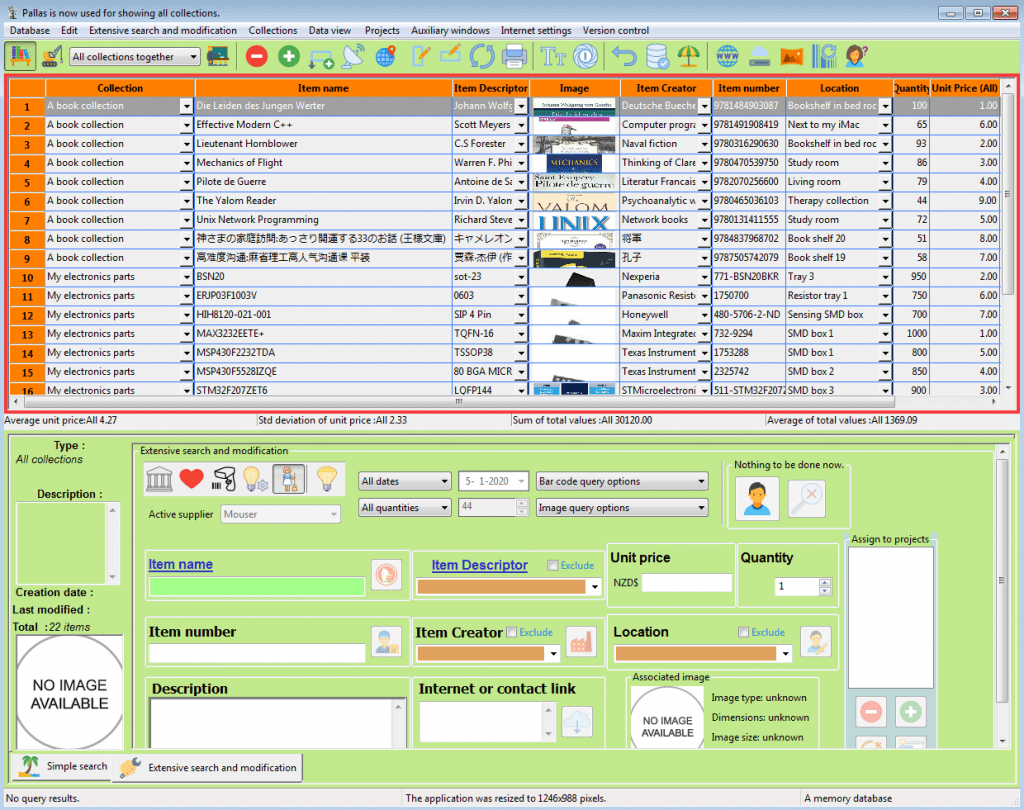The width and height of the screenshot is (1024, 810).
Task: Switch to the Simple search tab
Action: 61,766
